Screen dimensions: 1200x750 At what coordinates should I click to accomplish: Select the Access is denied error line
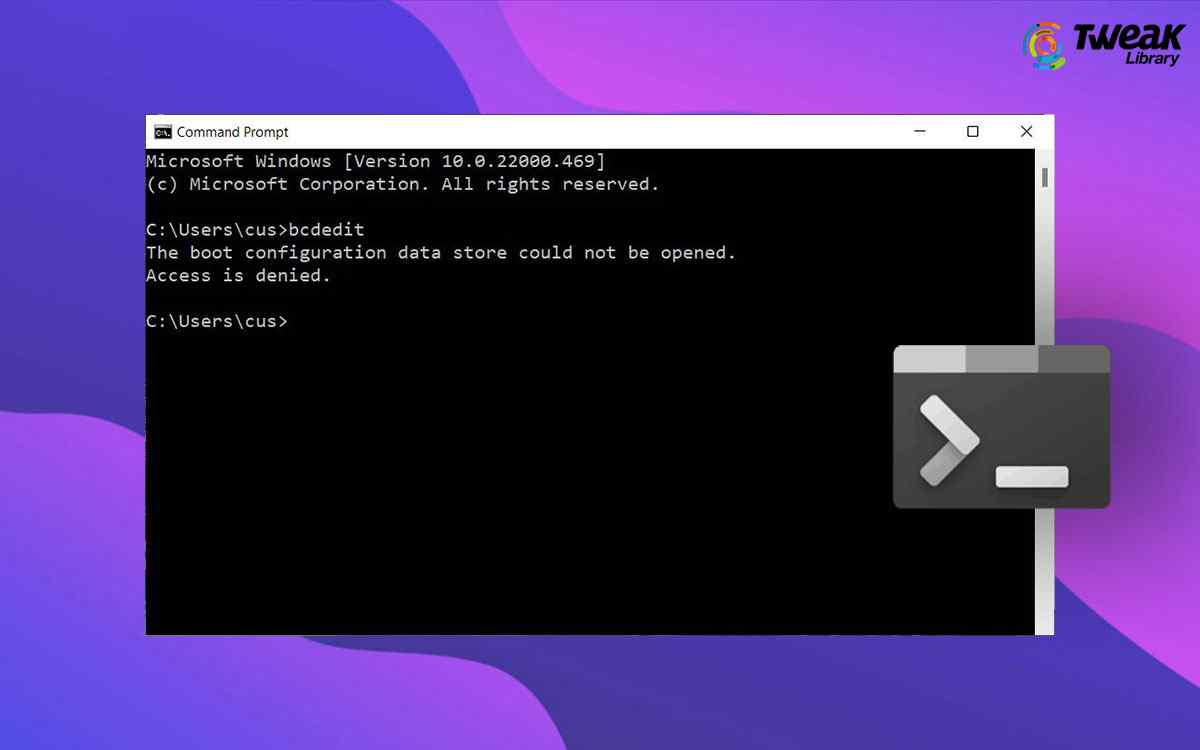pyautogui.click(x=237, y=275)
